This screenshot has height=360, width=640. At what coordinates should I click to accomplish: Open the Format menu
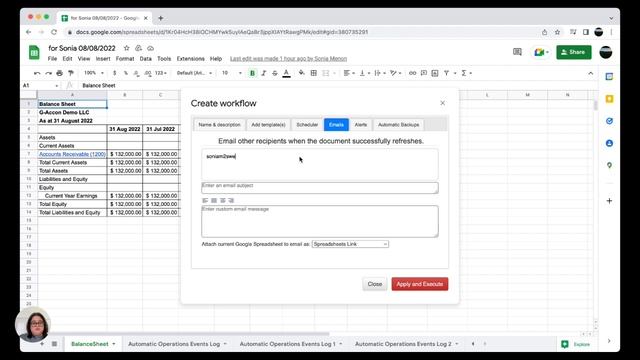tap(125, 59)
